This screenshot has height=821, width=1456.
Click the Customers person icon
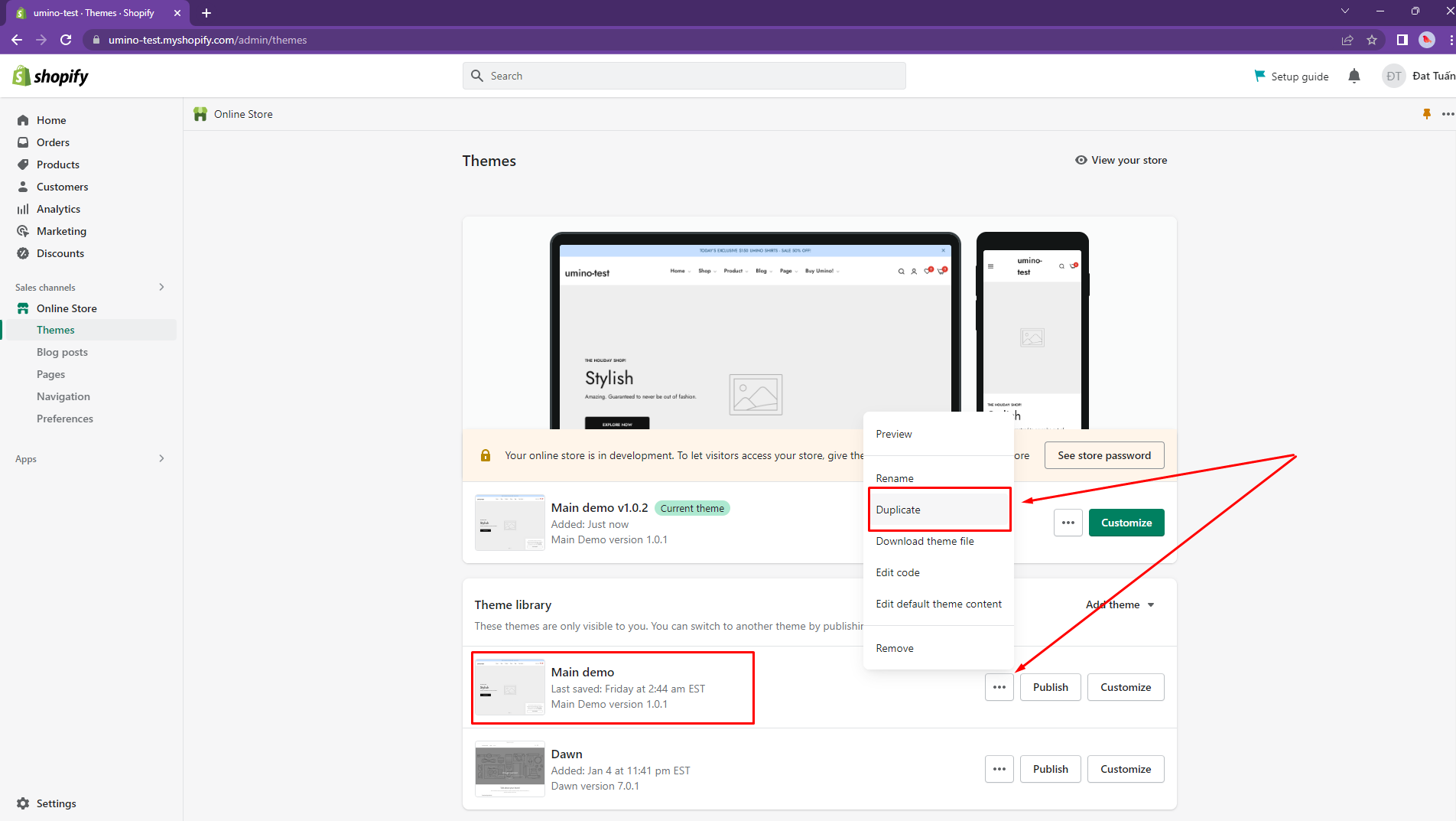[x=23, y=187]
